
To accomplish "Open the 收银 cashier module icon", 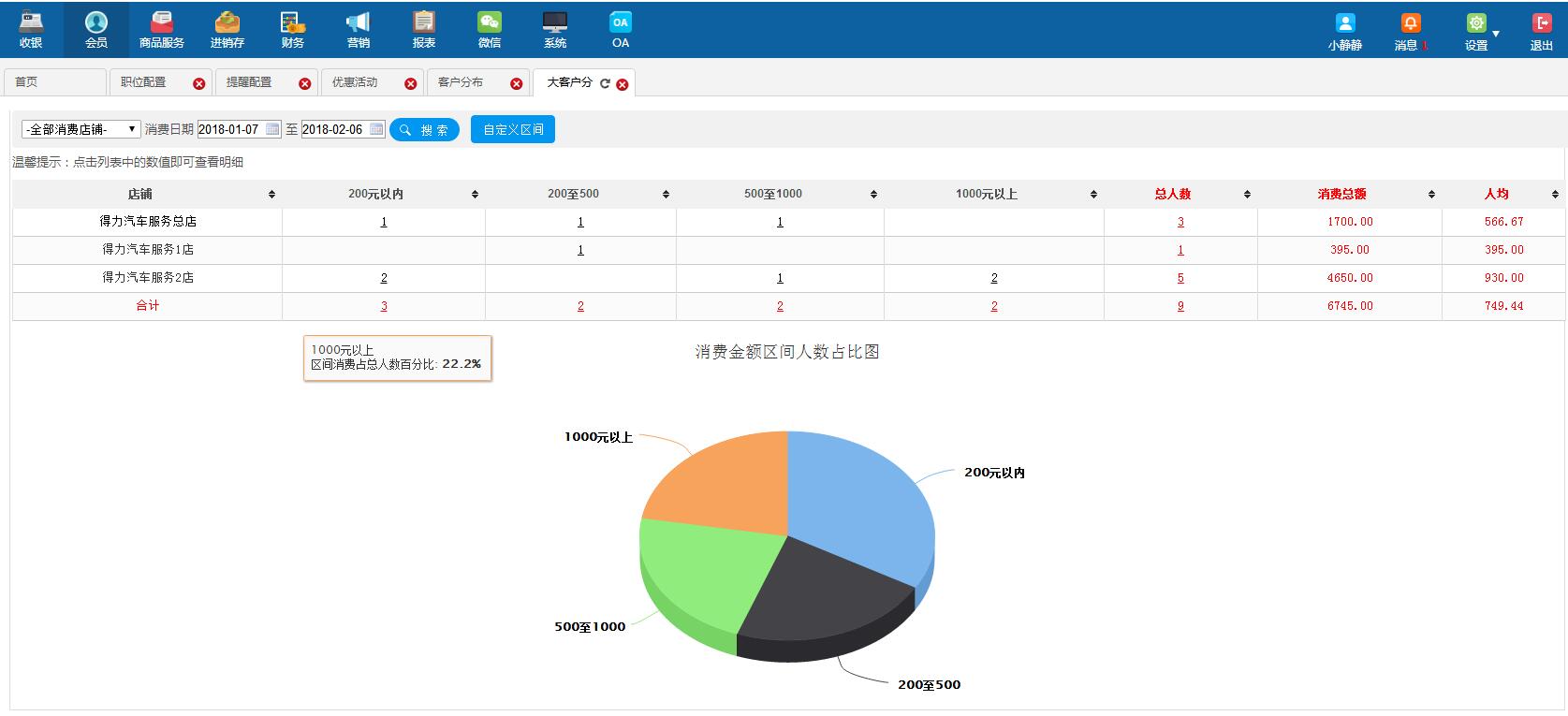I will (31, 22).
